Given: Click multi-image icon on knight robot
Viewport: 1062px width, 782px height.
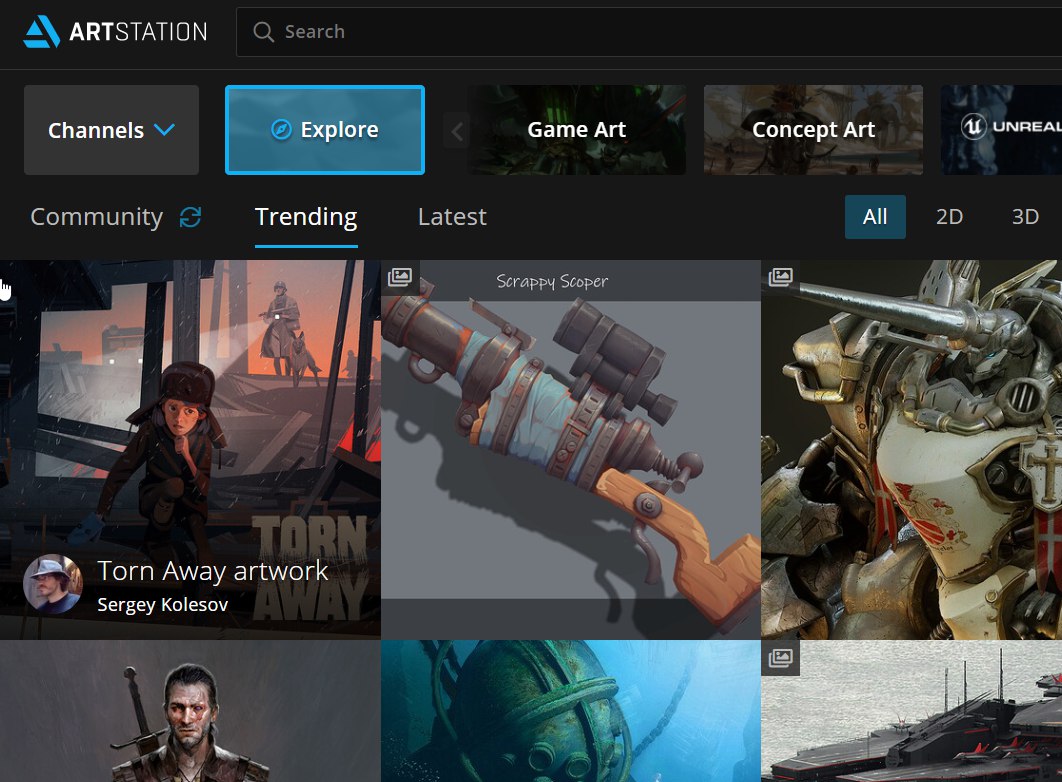Looking at the screenshot, I should 780,276.
